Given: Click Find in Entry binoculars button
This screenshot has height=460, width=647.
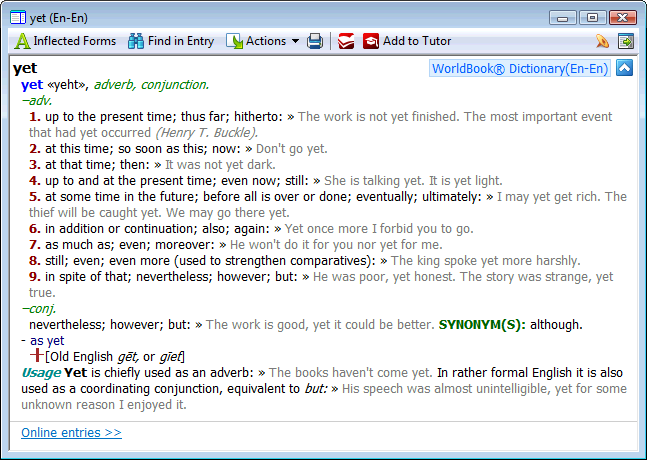Looking at the screenshot, I should (x=171, y=41).
